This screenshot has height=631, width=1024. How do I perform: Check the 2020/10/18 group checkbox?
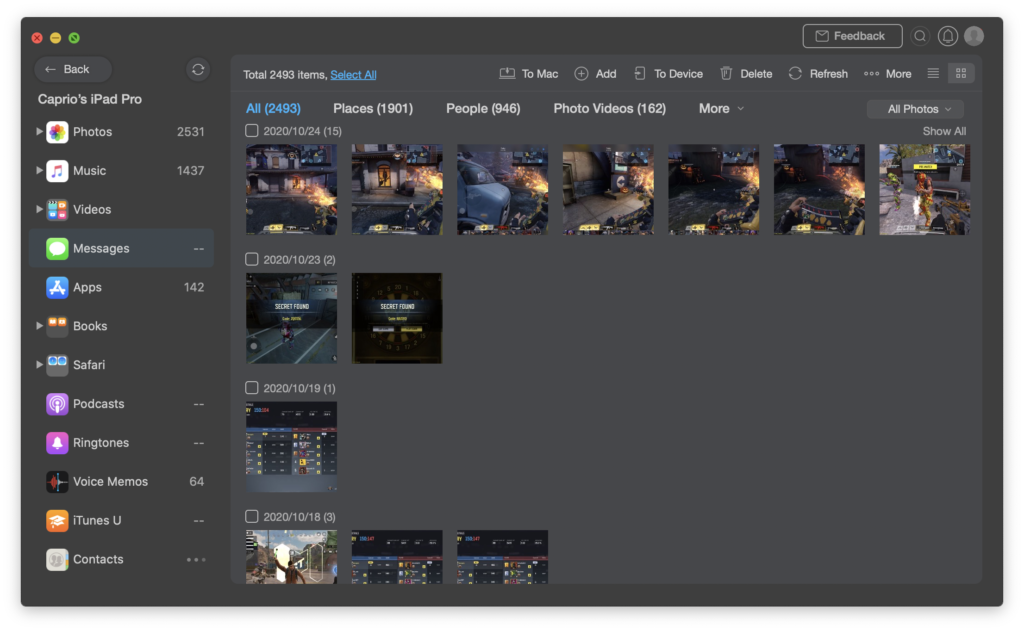point(251,517)
